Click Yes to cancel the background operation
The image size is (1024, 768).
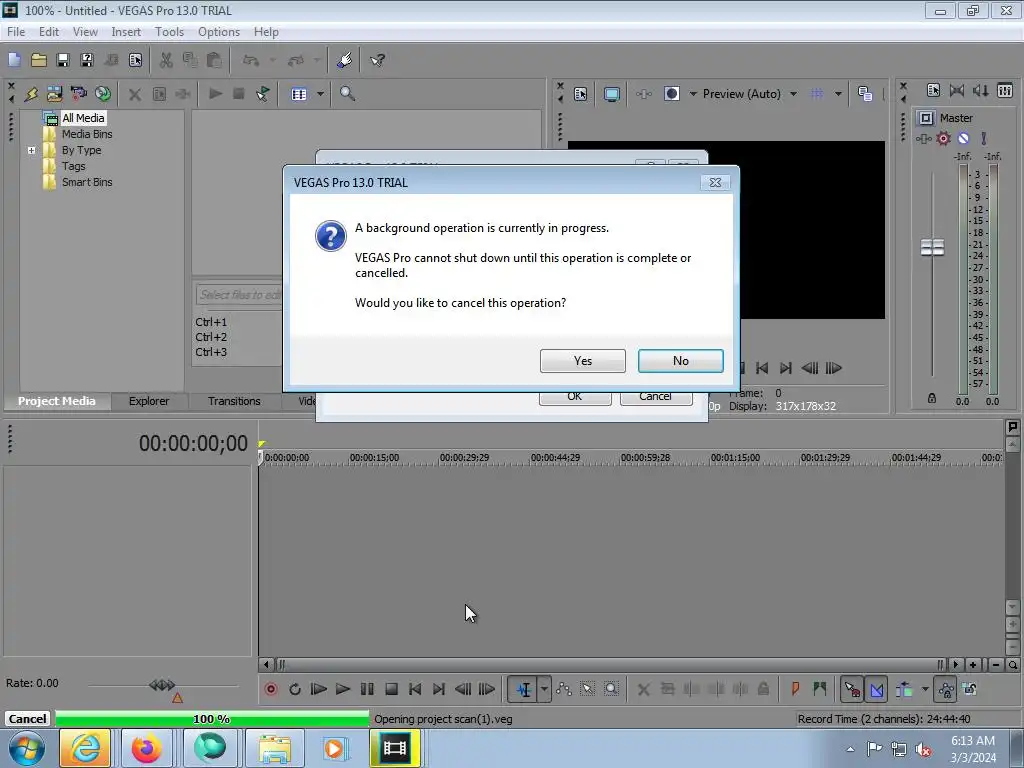coord(583,360)
